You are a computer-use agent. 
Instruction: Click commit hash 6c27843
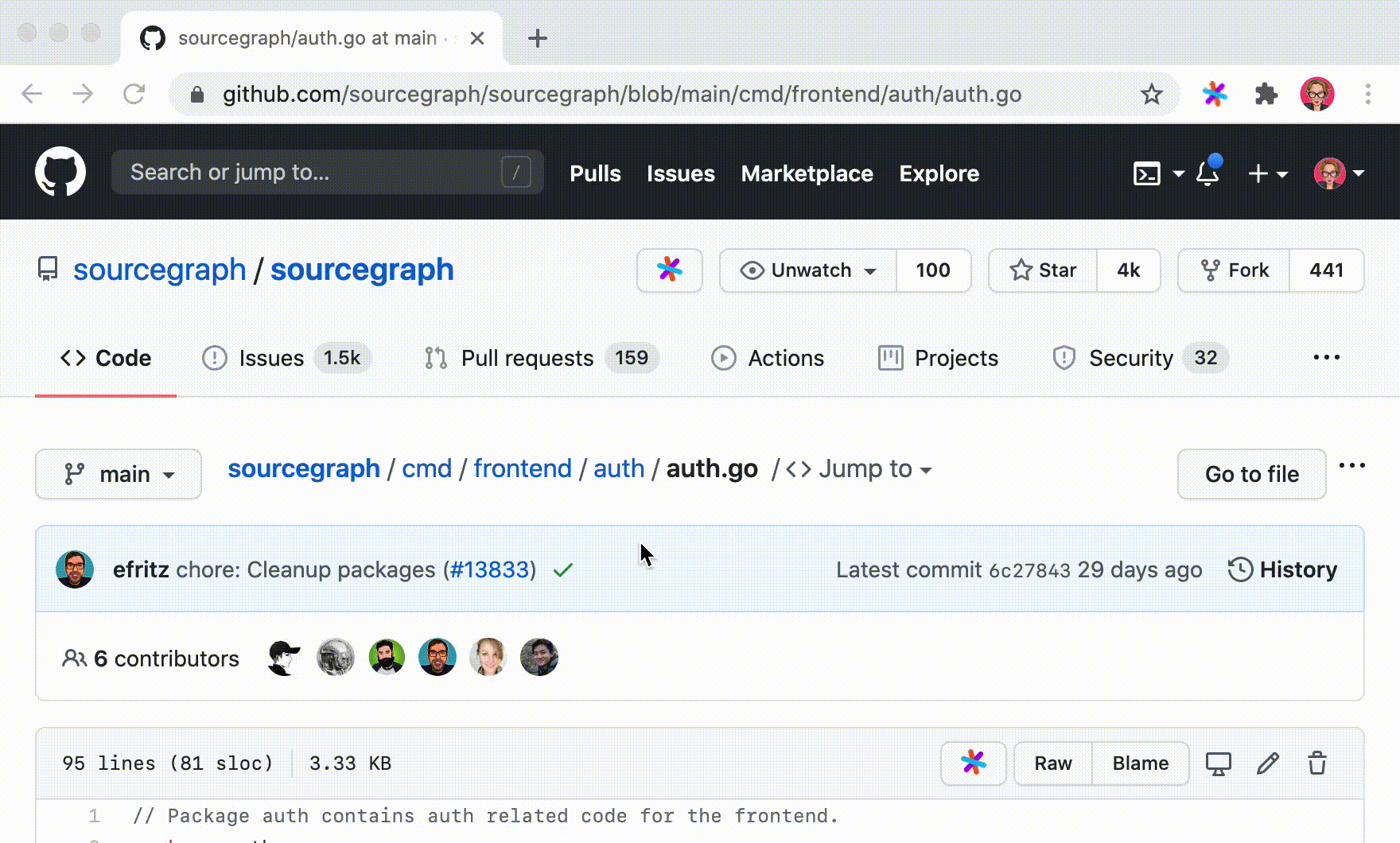click(x=1029, y=570)
